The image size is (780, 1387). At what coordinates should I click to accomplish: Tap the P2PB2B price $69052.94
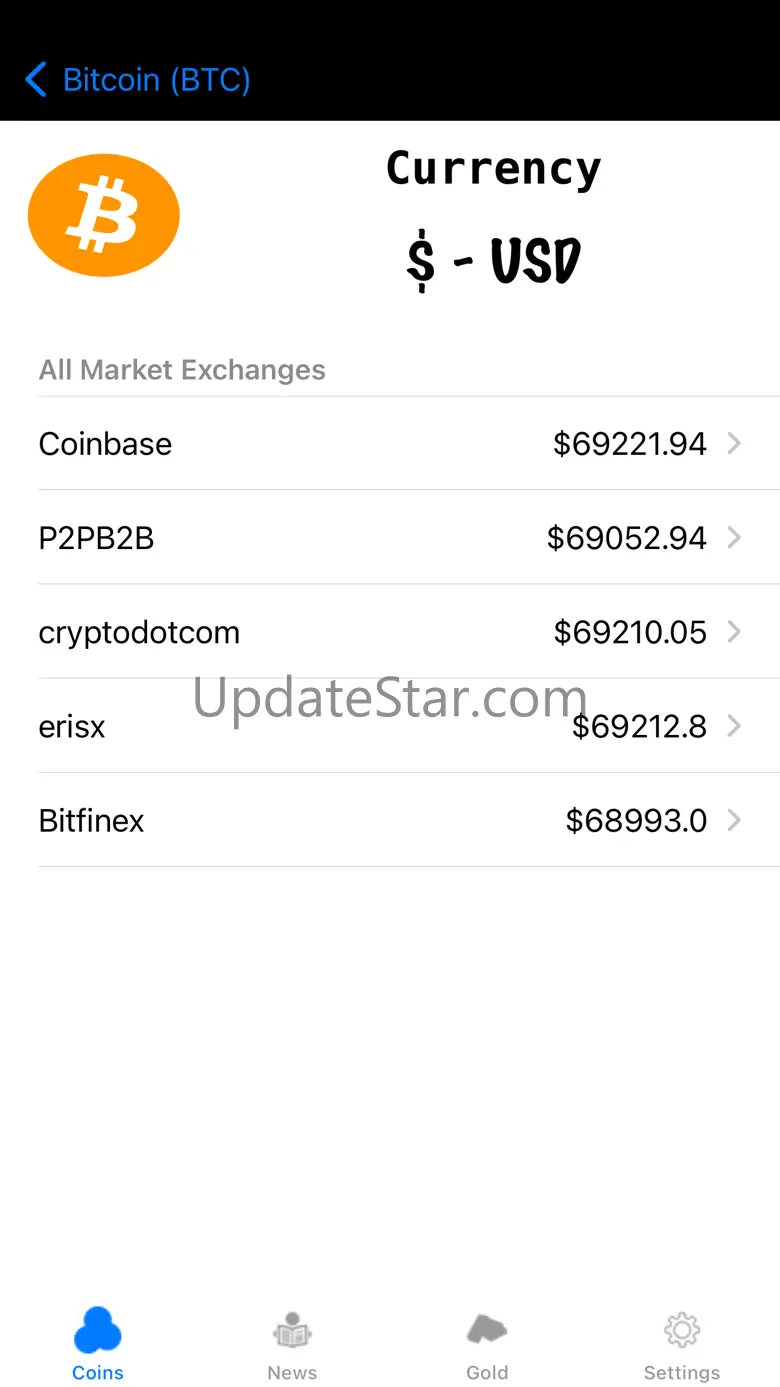pyautogui.click(x=627, y=538)
